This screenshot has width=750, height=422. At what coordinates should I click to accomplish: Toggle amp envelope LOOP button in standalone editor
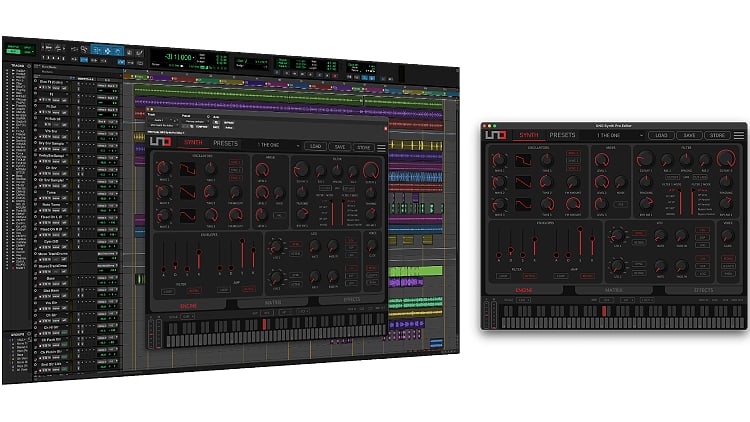(x=561, y=276)
